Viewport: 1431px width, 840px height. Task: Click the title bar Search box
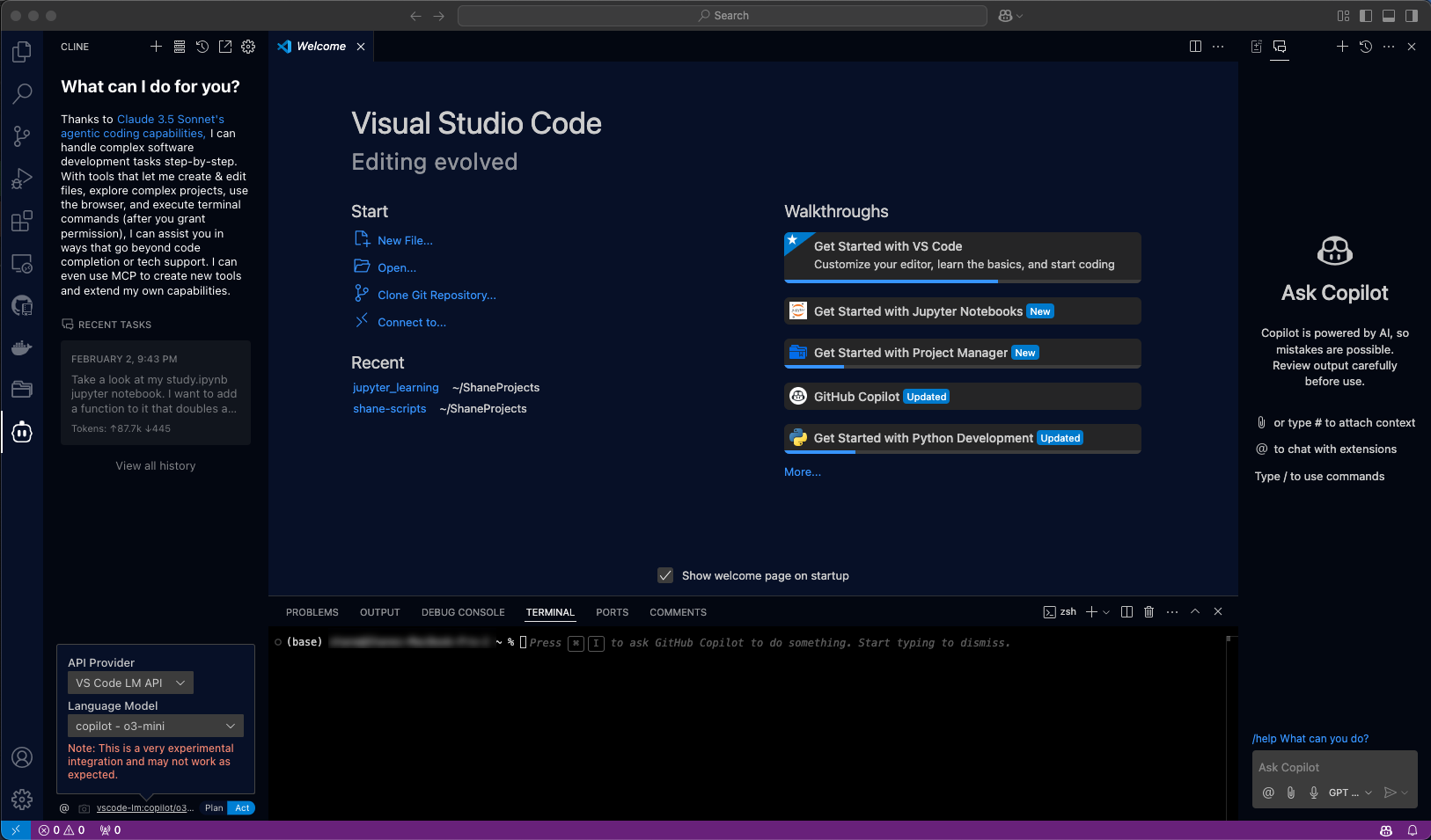[723, 16]
